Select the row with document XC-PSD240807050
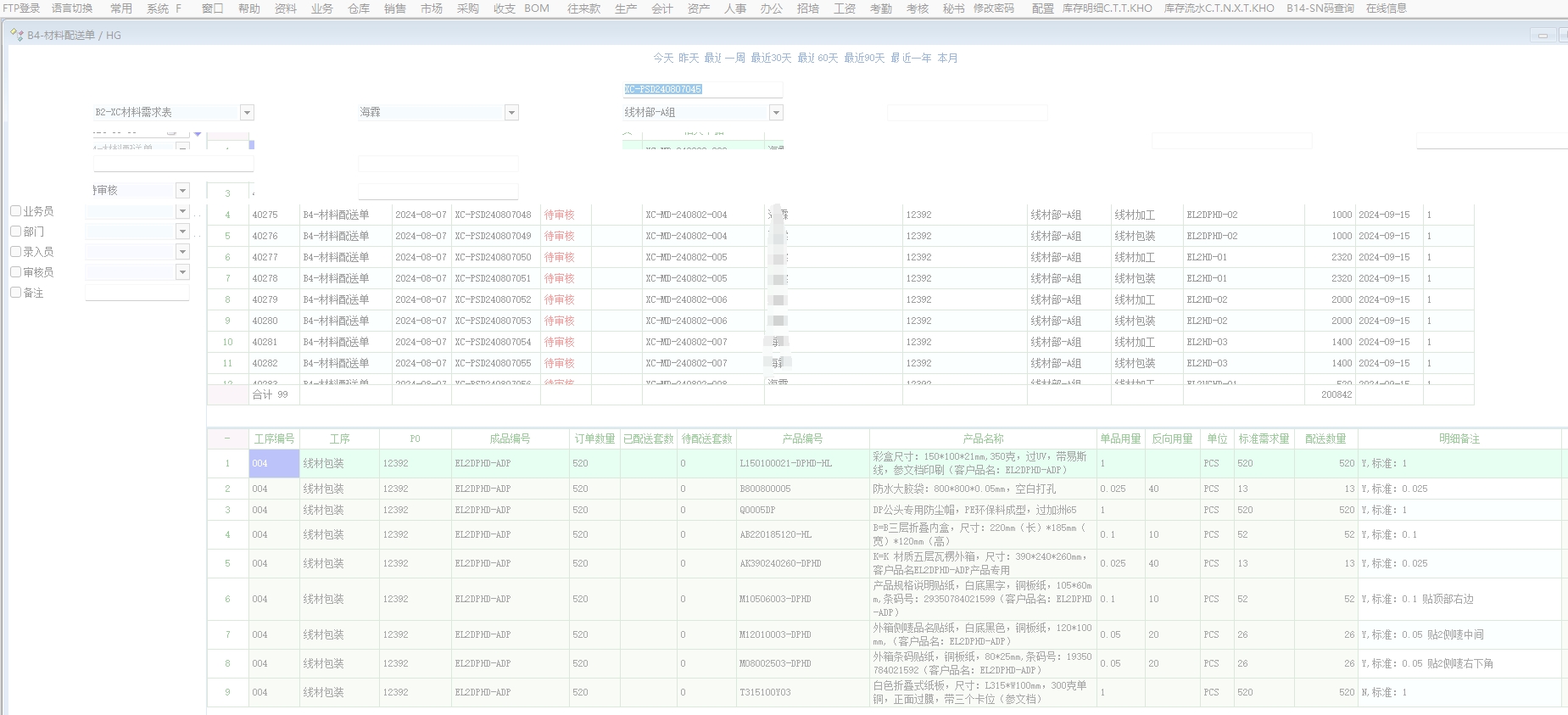Screen dimensions: 1568x715 (x=493, y=257)
